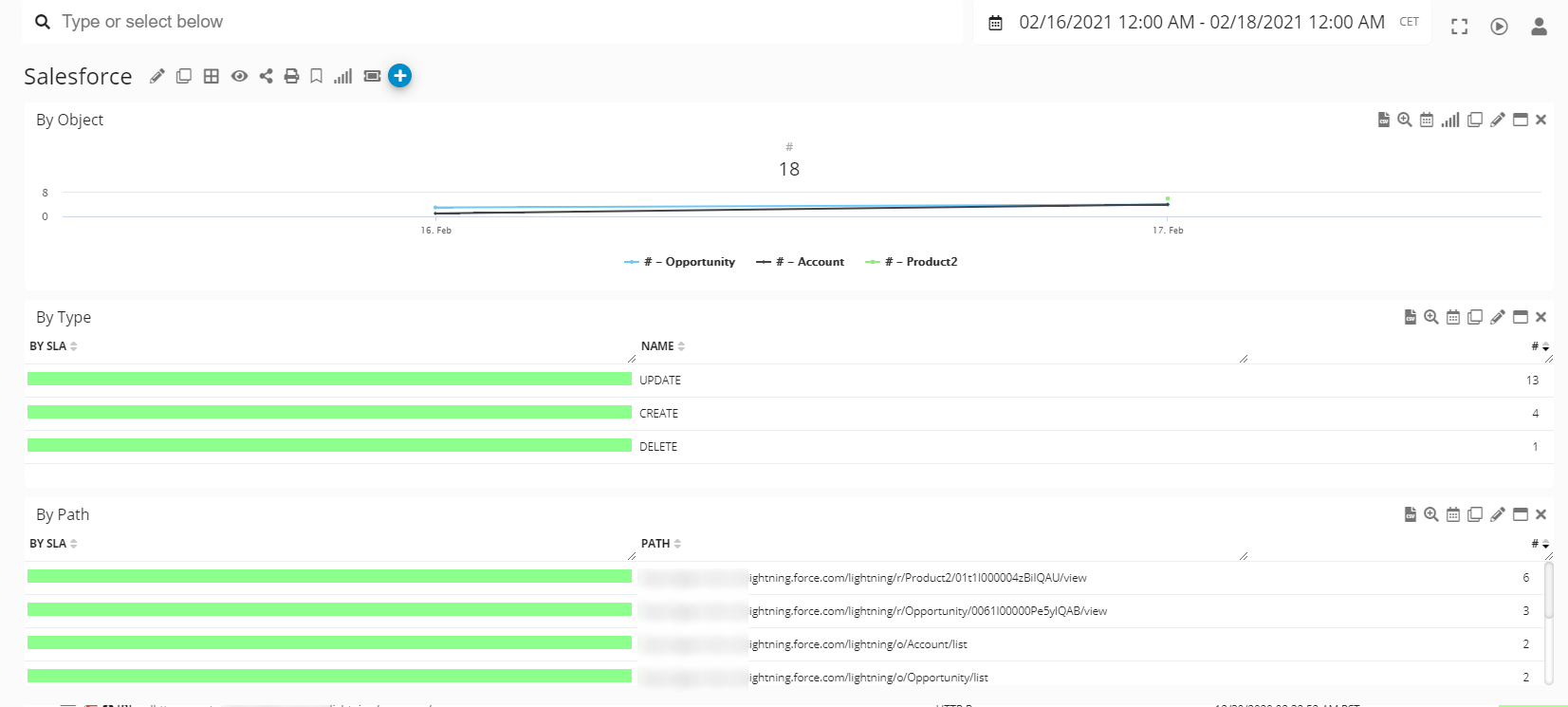1568x707 pixels.
Task: Click the share icon beside Salesforce title
Action: (x=266, y=76)
